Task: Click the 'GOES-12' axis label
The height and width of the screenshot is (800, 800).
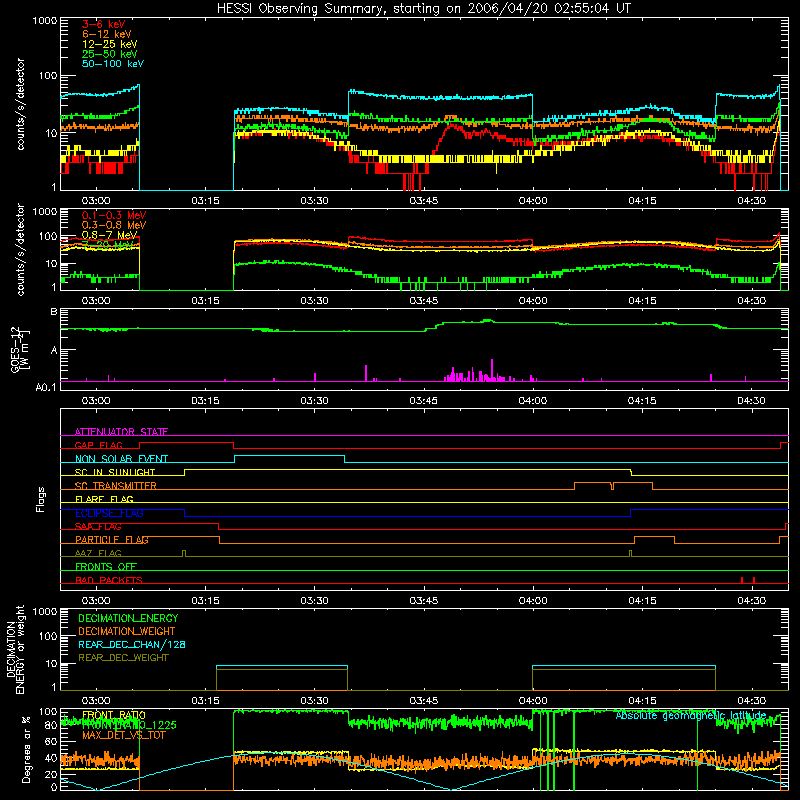Action: click(15, 349)
